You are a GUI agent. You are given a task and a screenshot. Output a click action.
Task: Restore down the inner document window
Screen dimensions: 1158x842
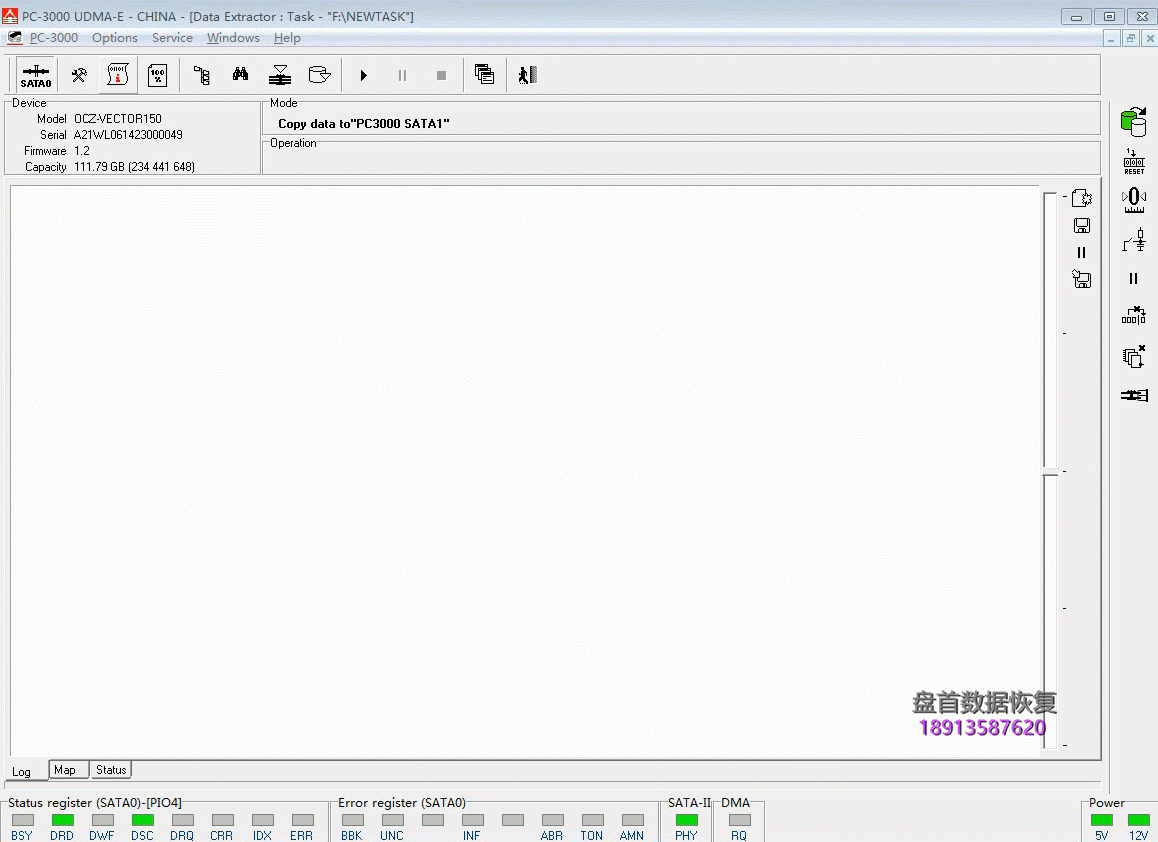(x=1131, y=38)
